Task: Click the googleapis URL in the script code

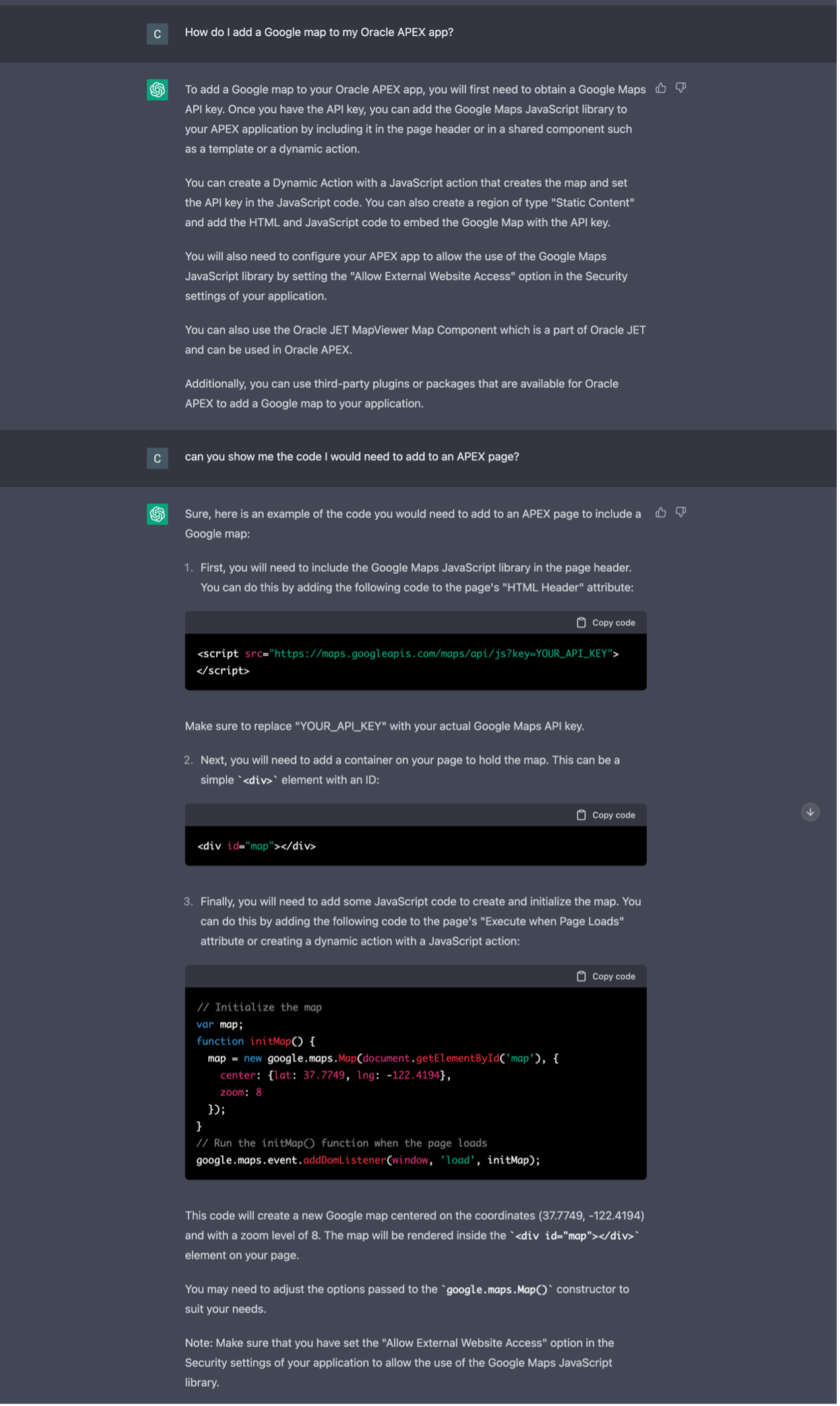Action: pyautogui.click(x=440, y=654)
